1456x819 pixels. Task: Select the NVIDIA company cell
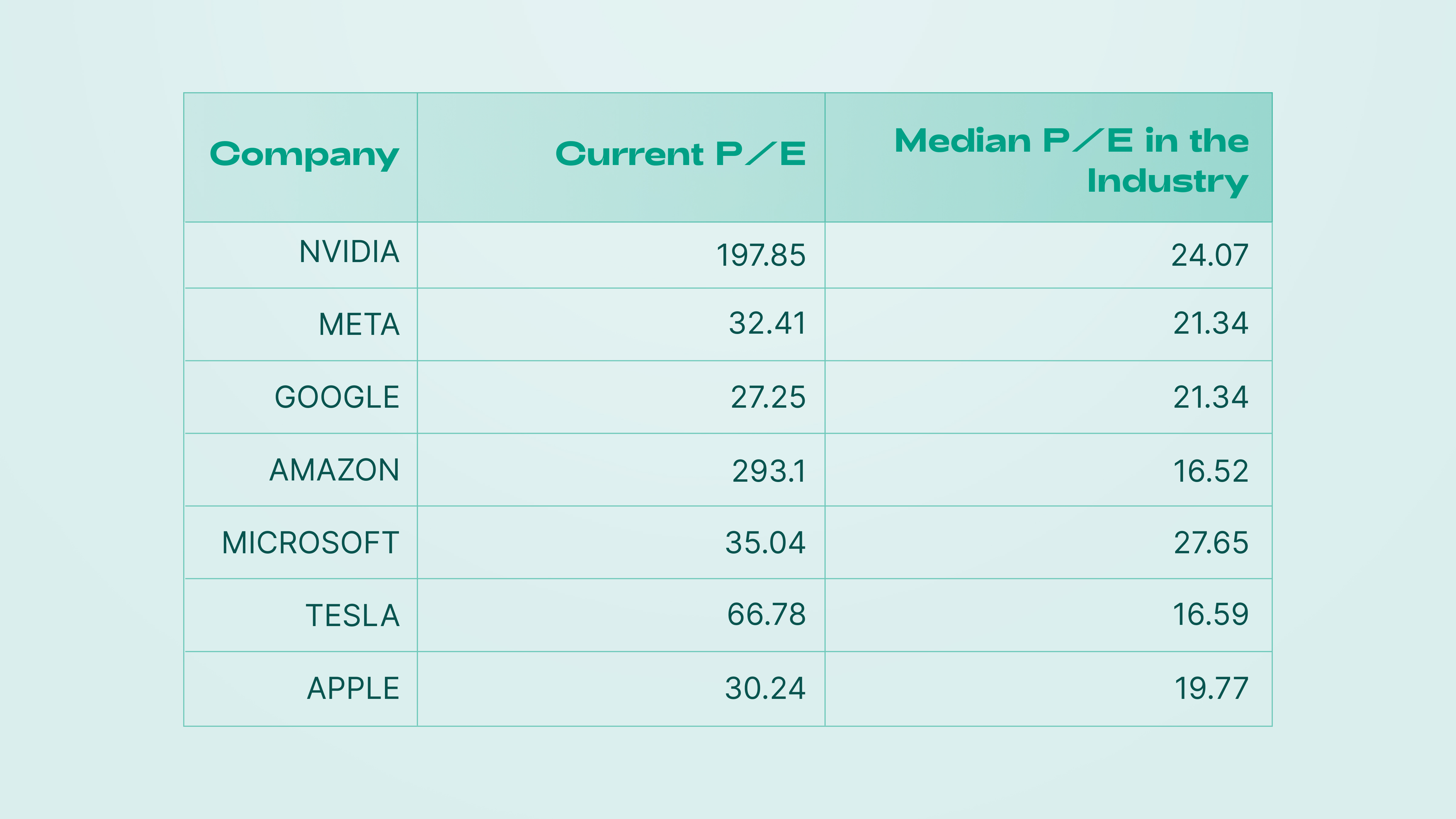point(349,252)
